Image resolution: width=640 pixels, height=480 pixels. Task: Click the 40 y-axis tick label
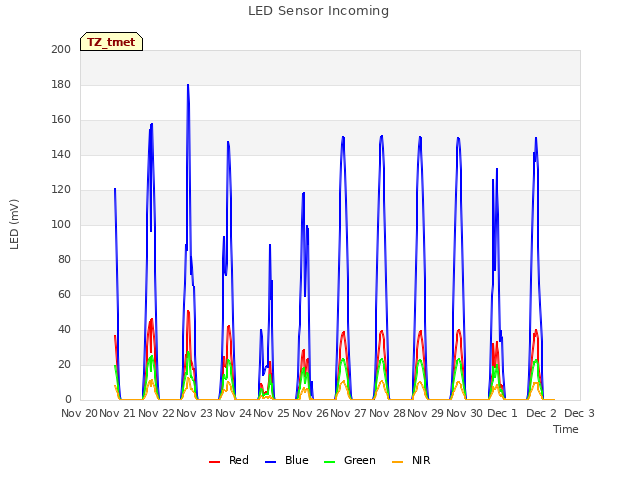click(x=64, y=330)
